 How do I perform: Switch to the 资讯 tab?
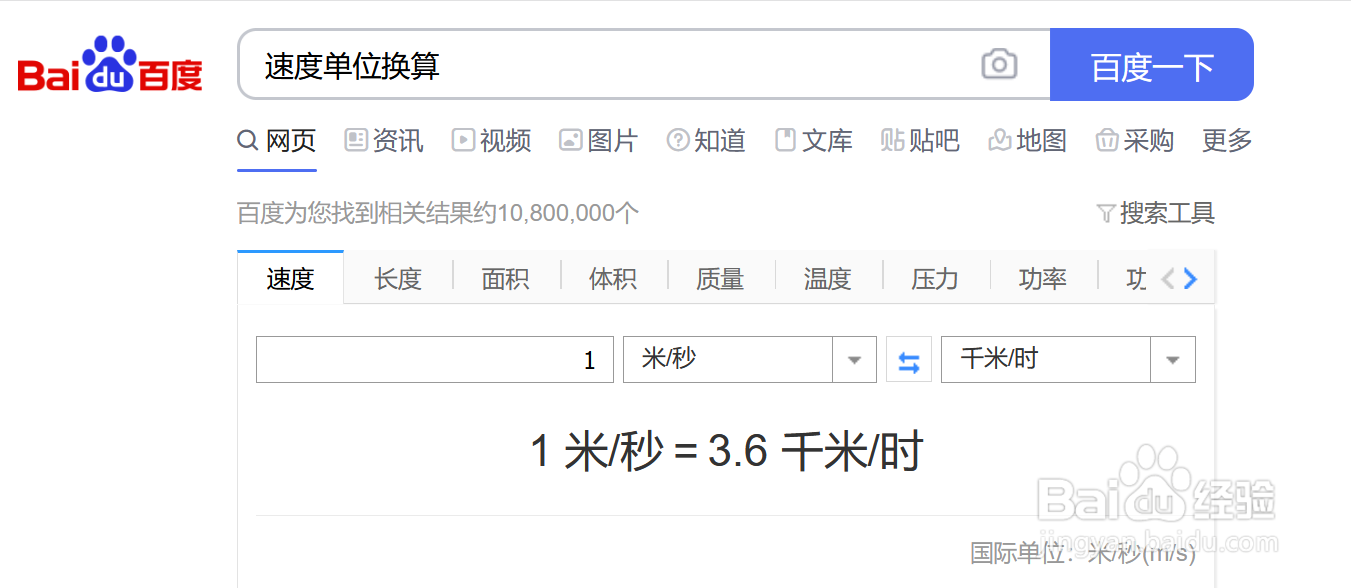pos(384,141)
